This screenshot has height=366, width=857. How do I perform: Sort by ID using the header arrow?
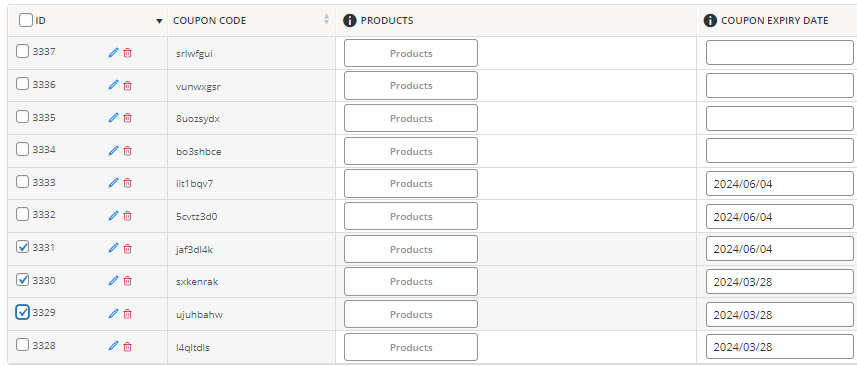tap(159, 21)
